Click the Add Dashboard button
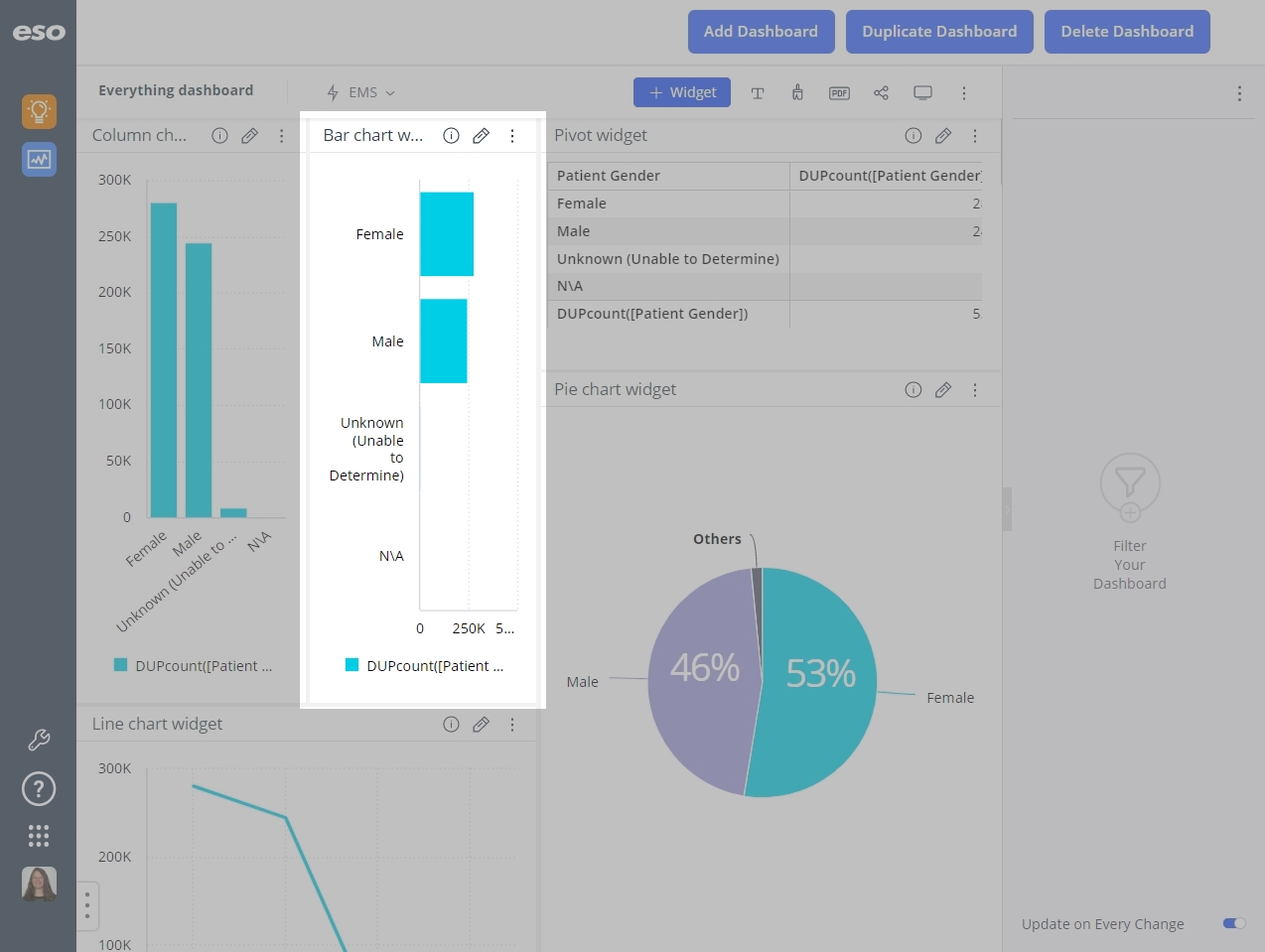This screenshot has height=952, width=1265. pyautogui.click(x=762, y=32)
